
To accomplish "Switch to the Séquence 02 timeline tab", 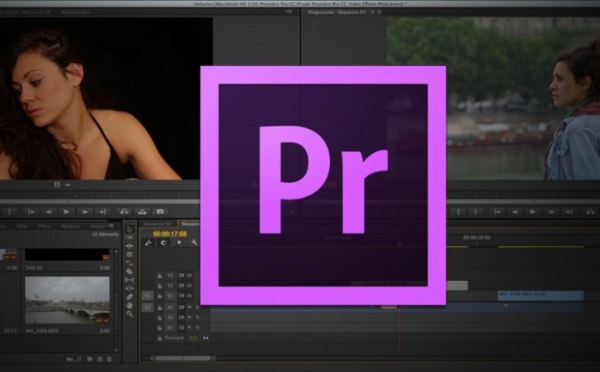I will tap(157, 224).
